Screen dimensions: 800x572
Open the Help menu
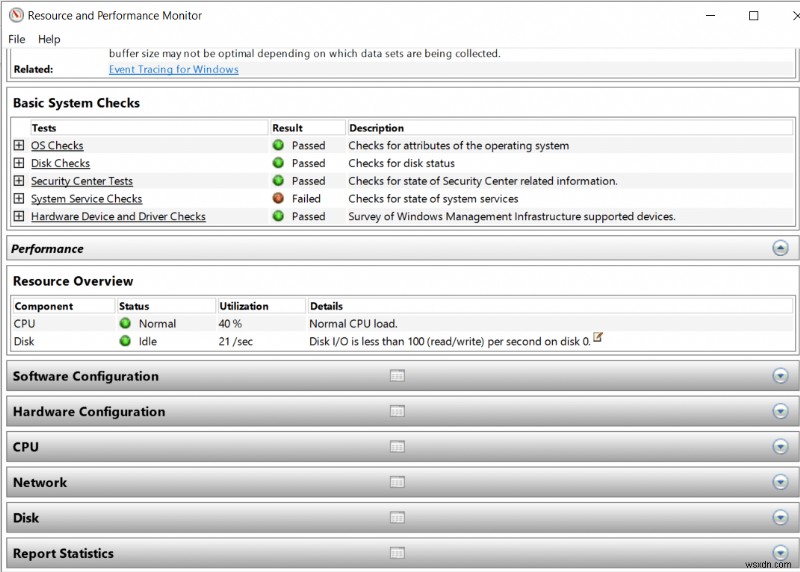pyautogui.click(x=49, y=39)
